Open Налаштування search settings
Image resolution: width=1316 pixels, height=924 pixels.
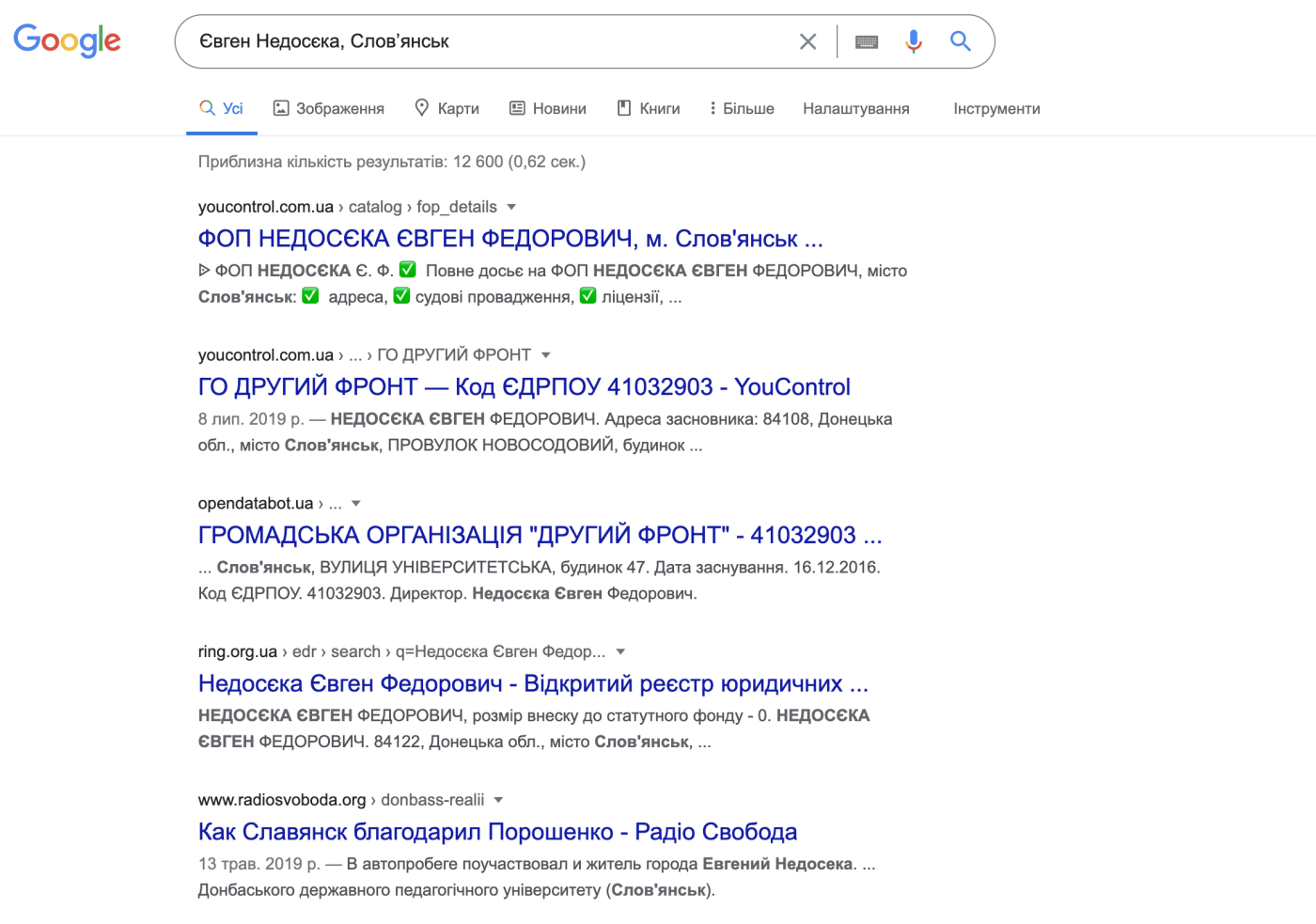pos(856,108)
